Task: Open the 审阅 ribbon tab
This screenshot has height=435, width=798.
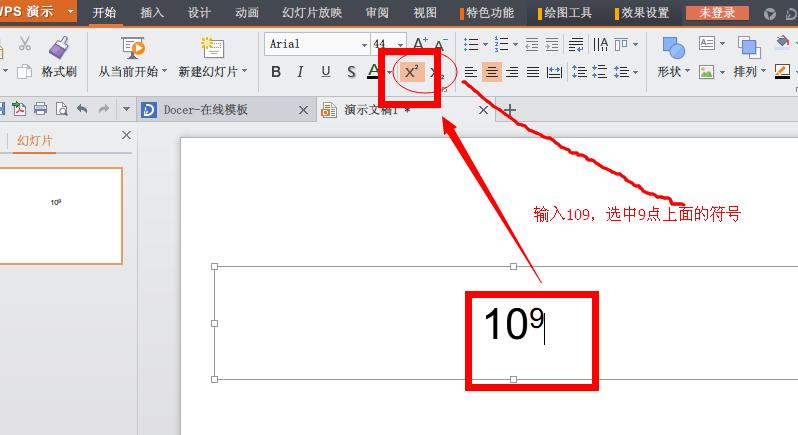Action: [377, 12]
